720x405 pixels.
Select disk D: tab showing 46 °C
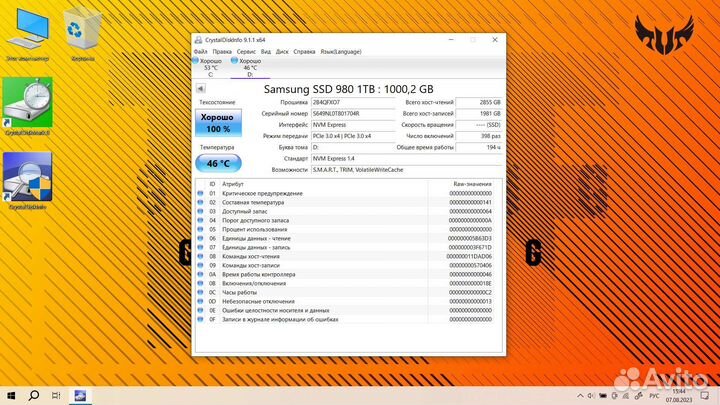[x=250, y=68]
